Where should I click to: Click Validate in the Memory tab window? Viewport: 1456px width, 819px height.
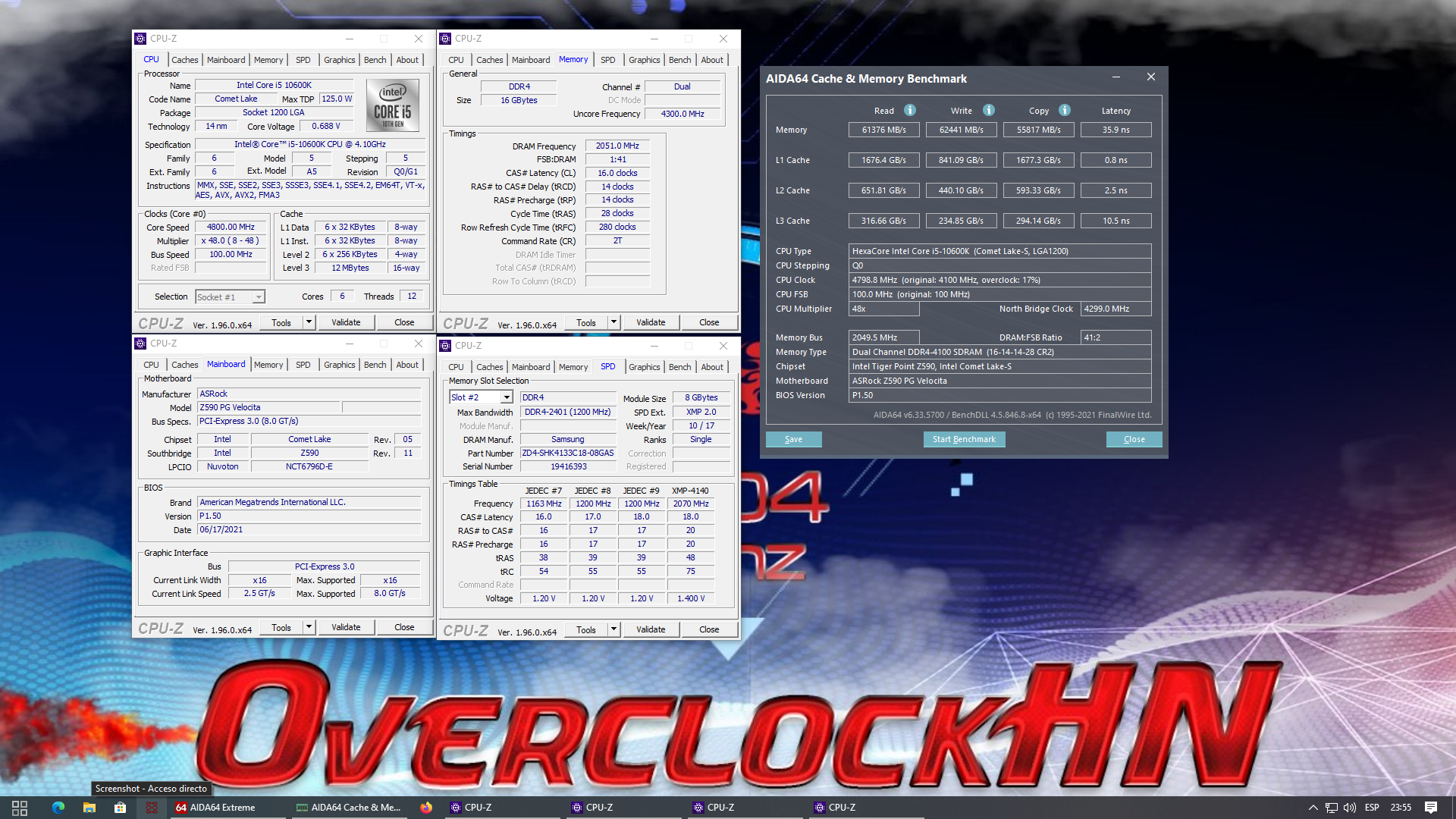(651, 322)
